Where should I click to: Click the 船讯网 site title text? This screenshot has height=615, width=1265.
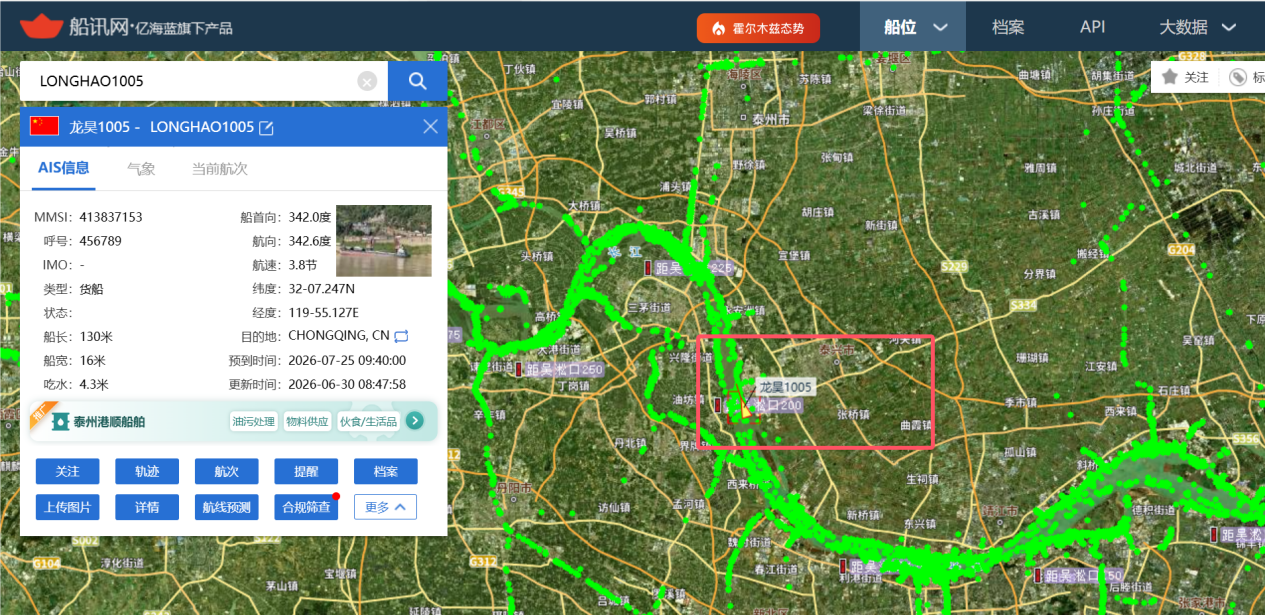98,26
